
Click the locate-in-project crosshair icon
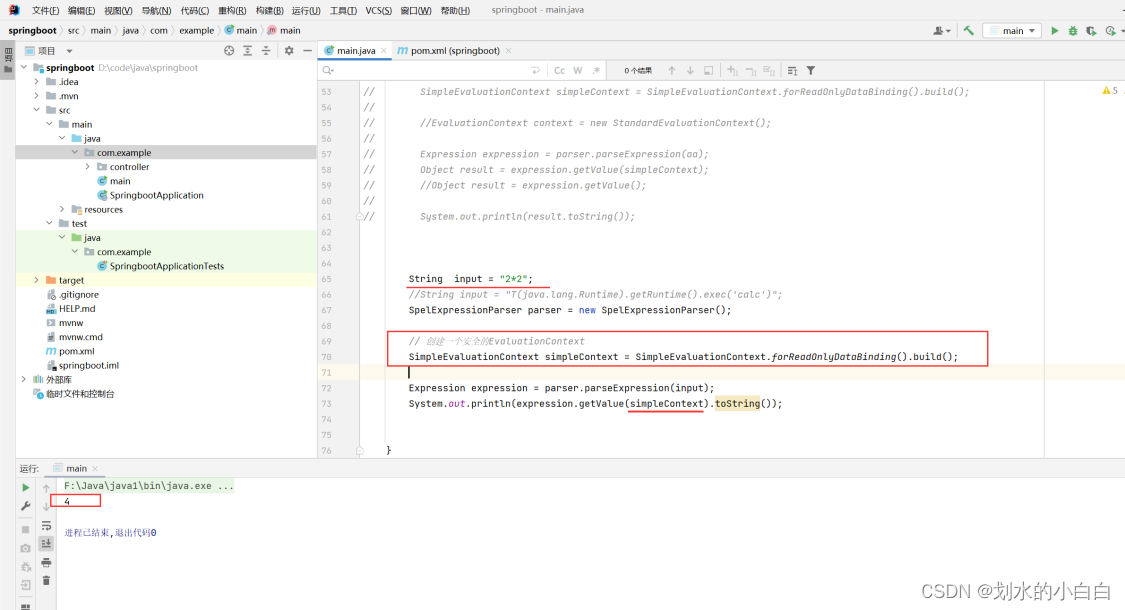coord(229,51)
